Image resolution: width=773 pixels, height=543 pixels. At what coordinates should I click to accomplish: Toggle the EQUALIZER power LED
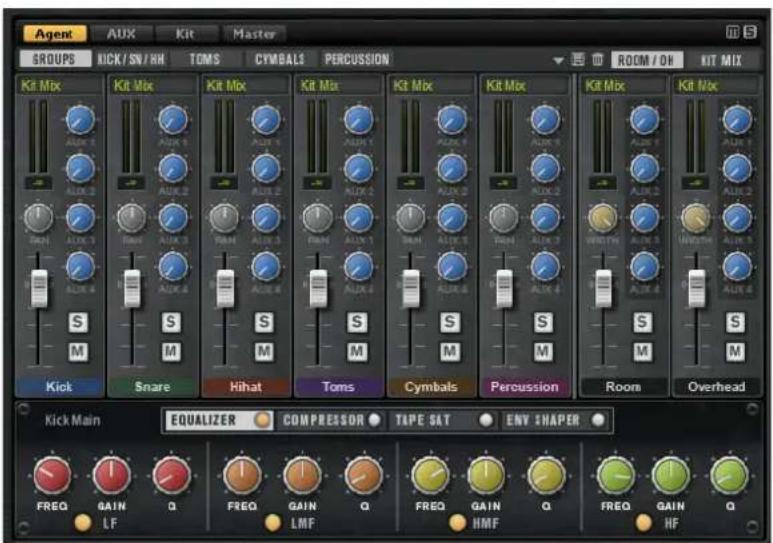(262, 420)
